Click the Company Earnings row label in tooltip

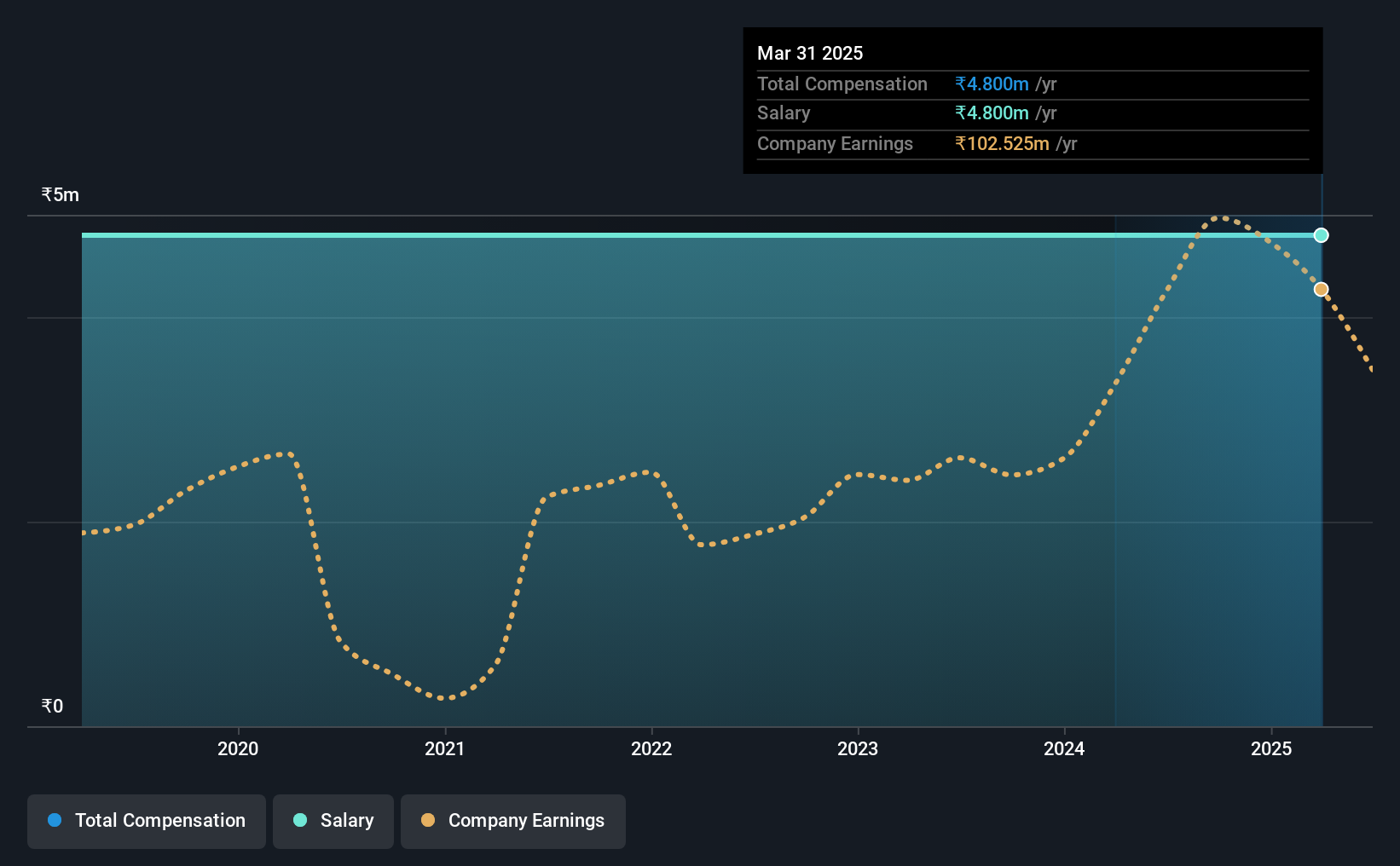tap(835, 144)
